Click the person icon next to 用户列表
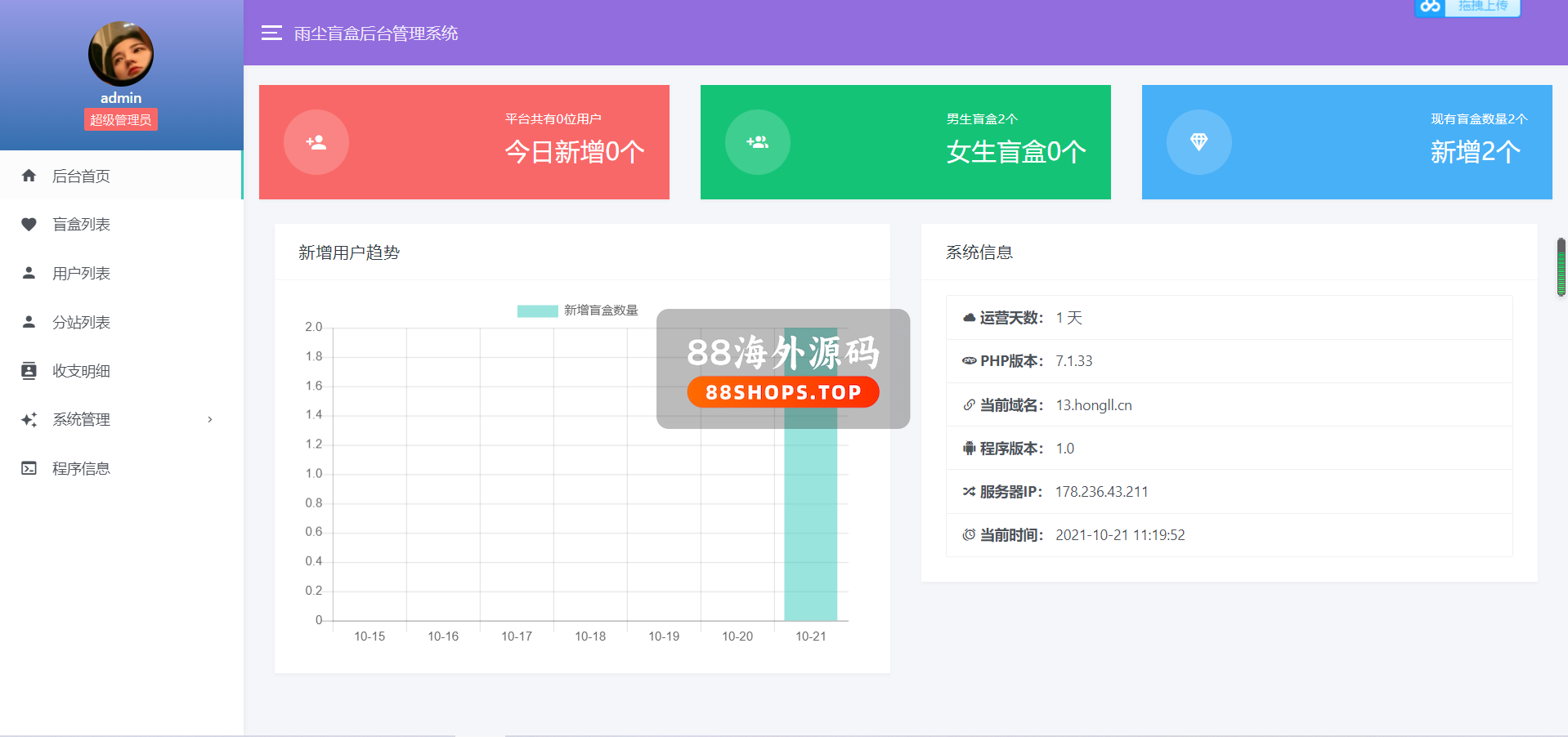 click(x=29, y=273)
